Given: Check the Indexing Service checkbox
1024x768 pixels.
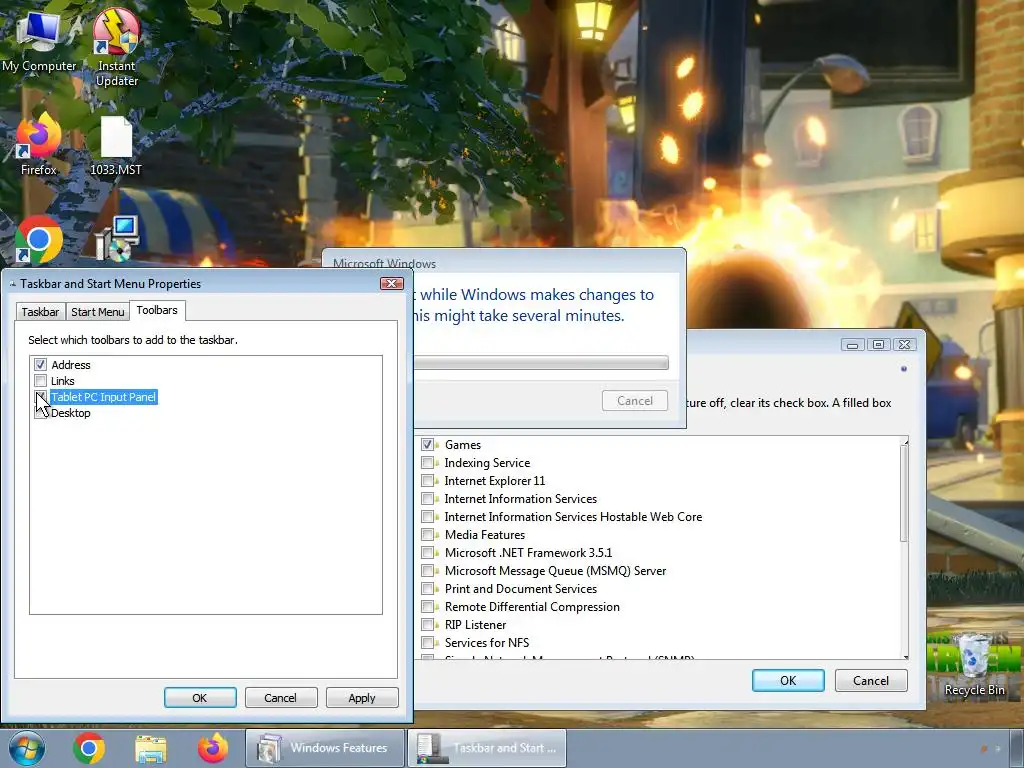Looking at the screenshot, I should tap(428, 462).
